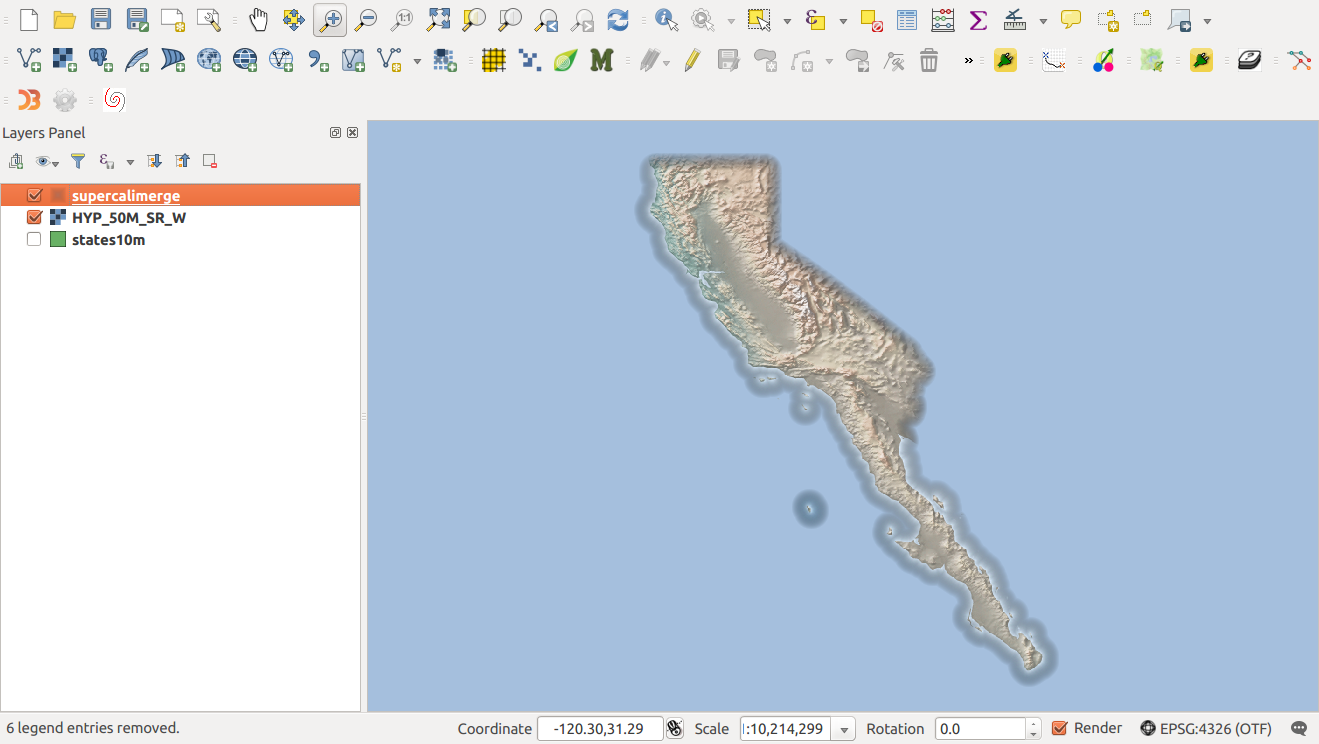Open the attribute table
The width and height of the screenshot is (1319, 744).
click(x=907, y=19)
